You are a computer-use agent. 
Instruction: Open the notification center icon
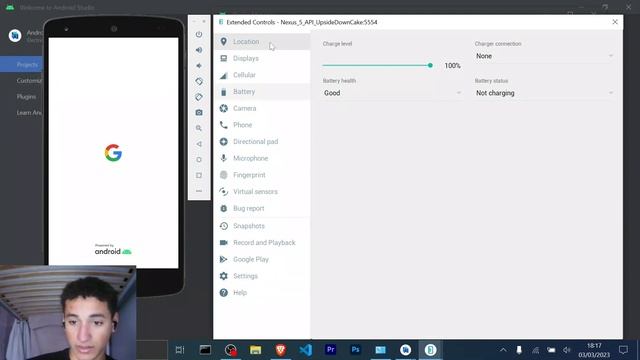623,350
